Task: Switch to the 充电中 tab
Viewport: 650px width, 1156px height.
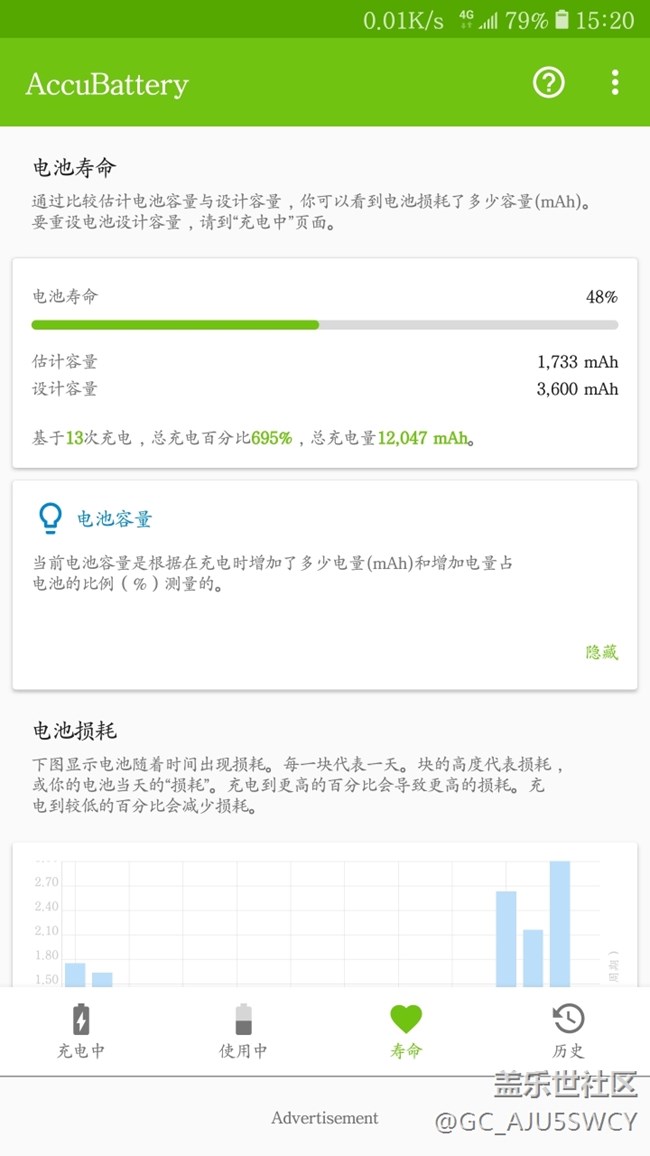Action: [x=81, y=1051]
